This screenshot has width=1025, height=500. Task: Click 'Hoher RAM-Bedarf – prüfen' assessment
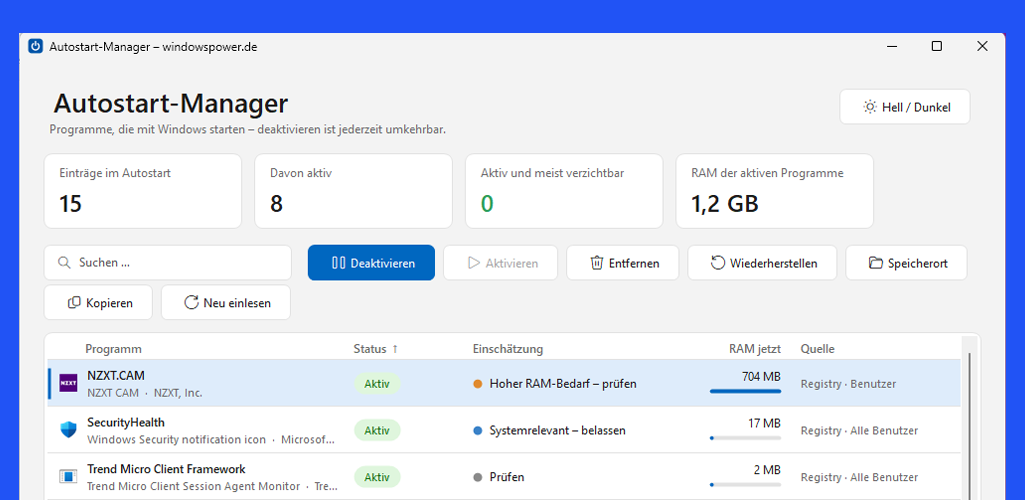[x=563, y=384]
